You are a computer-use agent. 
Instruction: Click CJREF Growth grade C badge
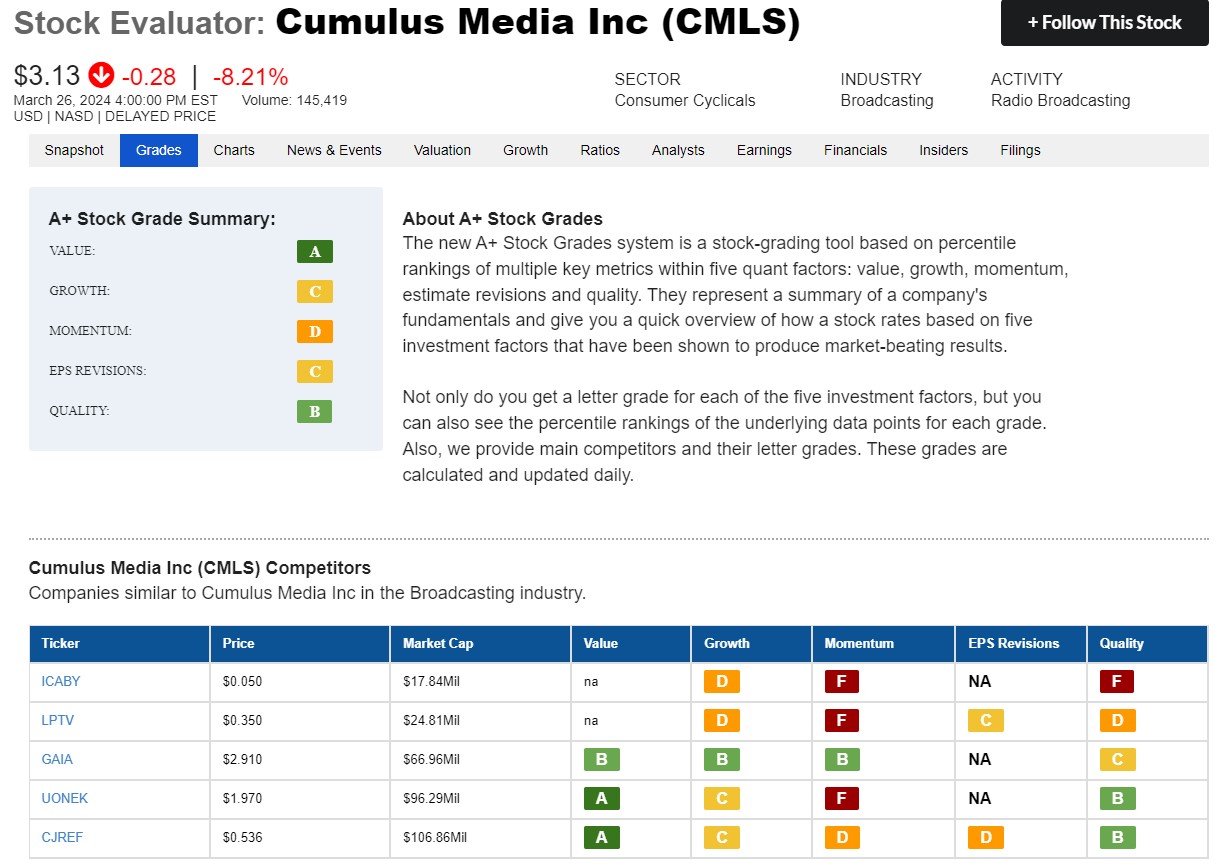(x=722, y=838)
